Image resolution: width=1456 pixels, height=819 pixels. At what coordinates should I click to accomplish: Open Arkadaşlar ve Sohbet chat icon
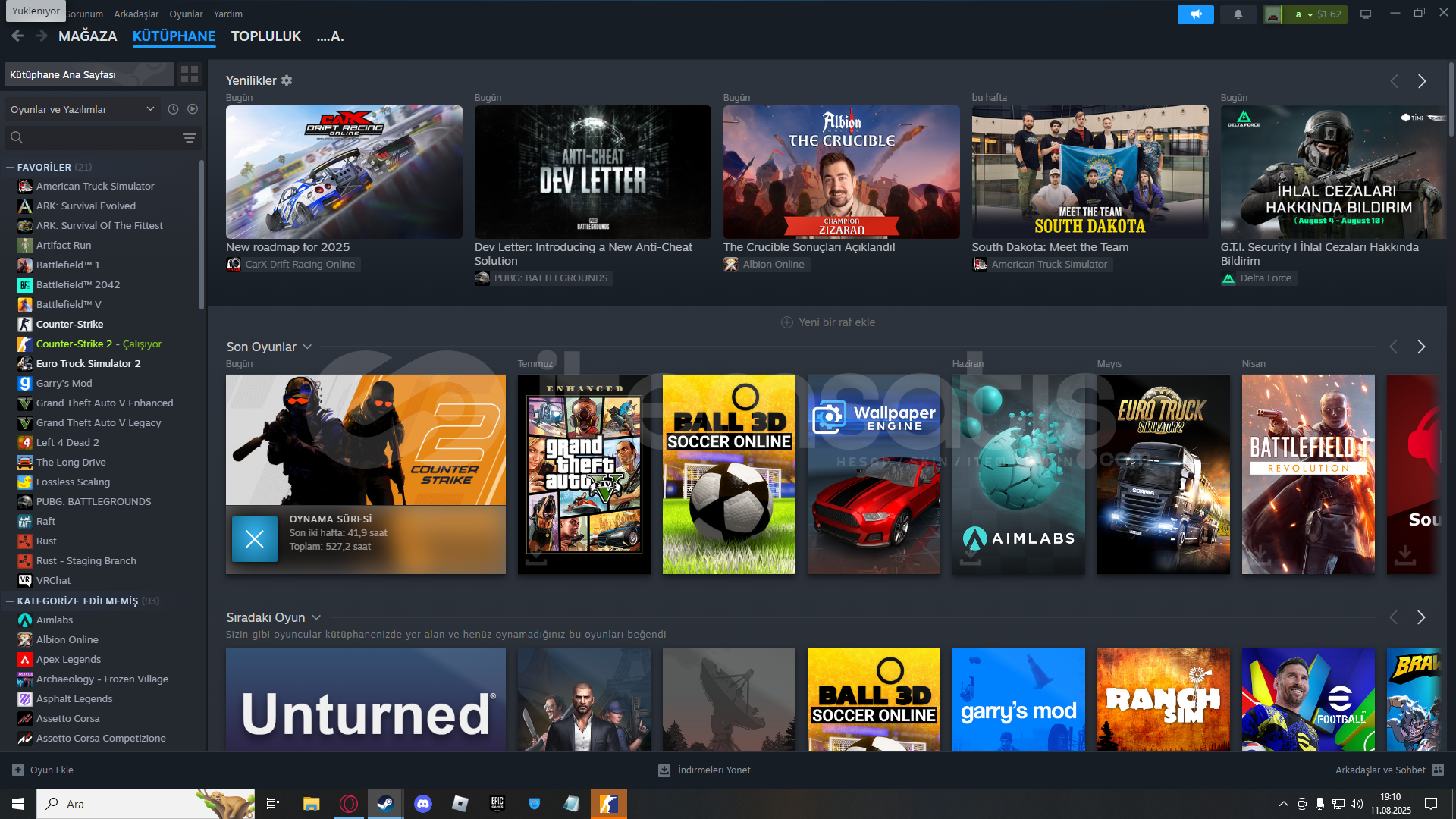coord(1438,770)
